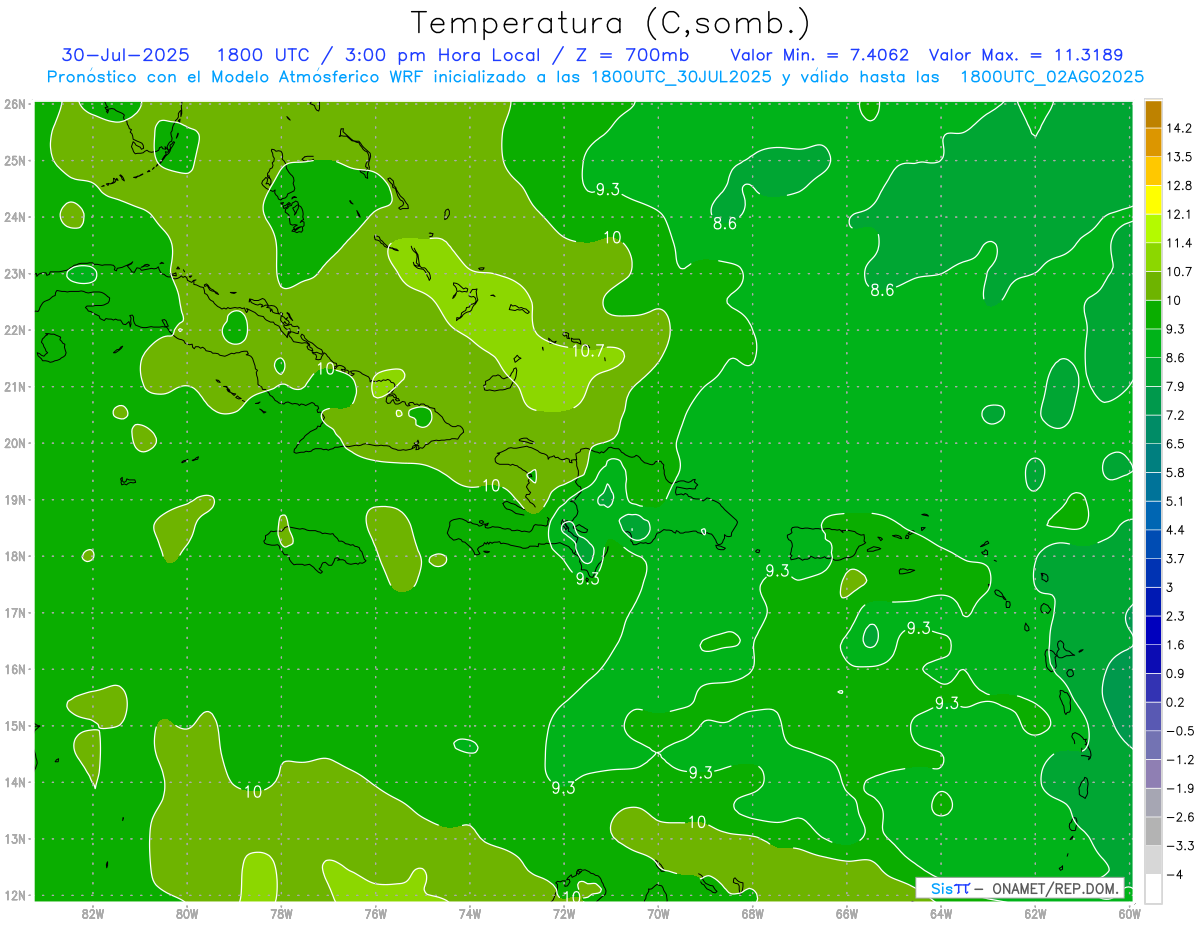Click the 68W longitude axis label
1200x927 pixels.
753,913
